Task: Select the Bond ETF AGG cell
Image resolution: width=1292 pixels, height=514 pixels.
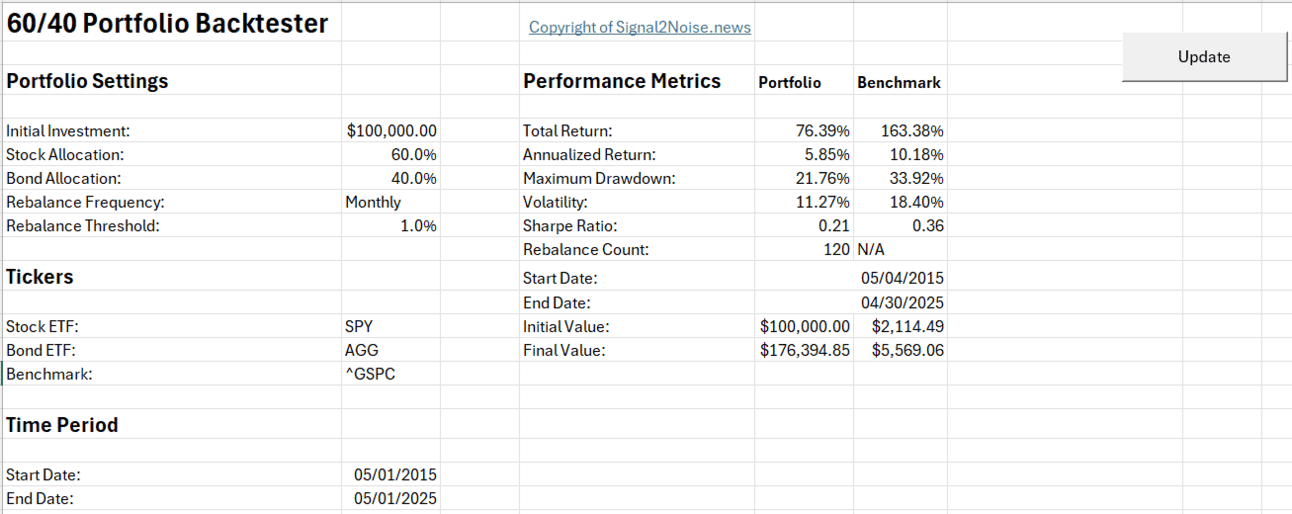Action: pyautogui.click(x=391, y=350)
